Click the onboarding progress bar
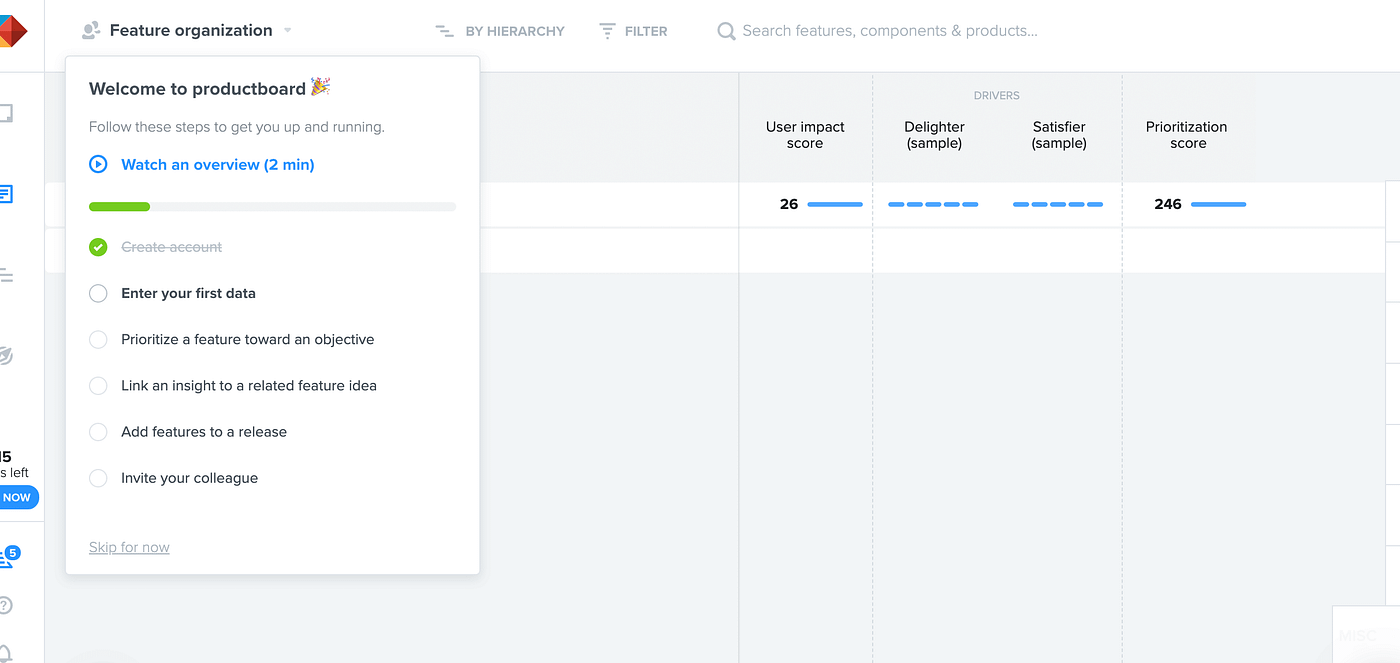Viewport: 1400px width, 663px height. (x=272, y=207)
